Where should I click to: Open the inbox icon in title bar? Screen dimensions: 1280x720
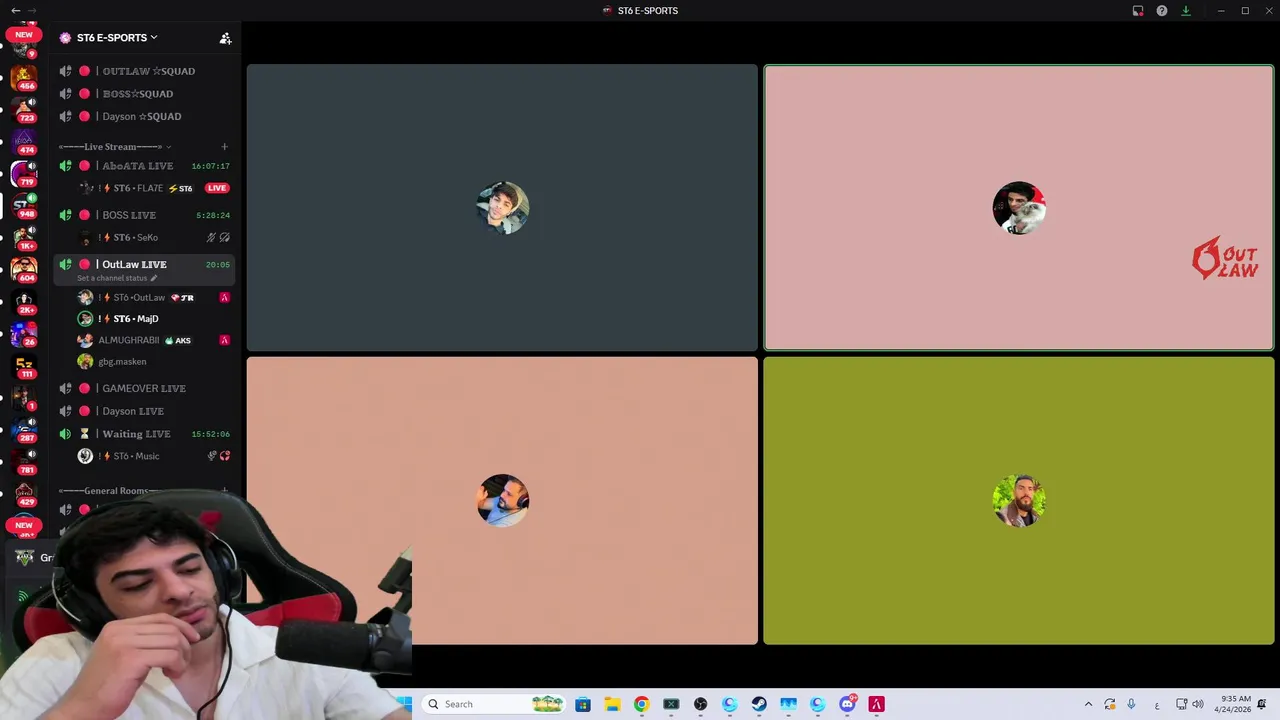(x=1138, y=11)
